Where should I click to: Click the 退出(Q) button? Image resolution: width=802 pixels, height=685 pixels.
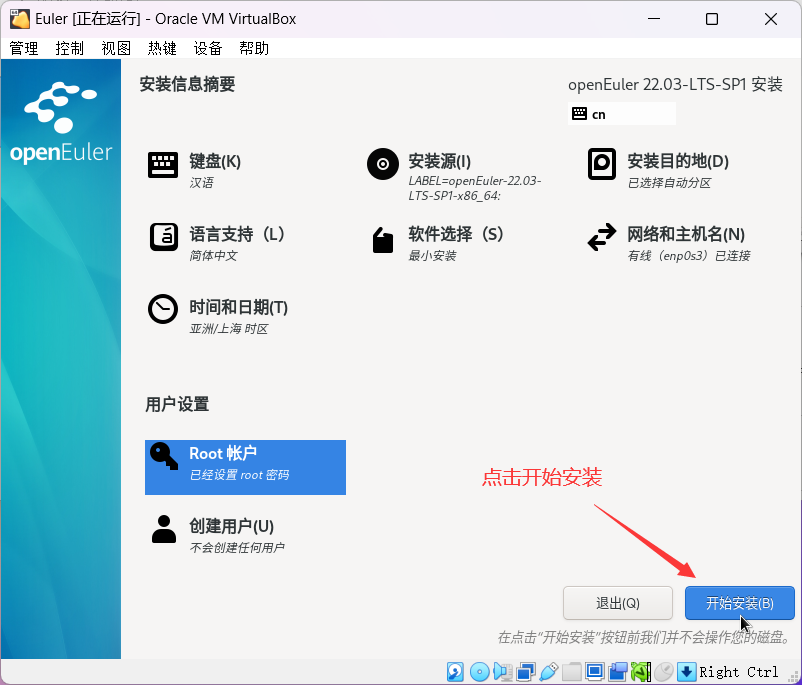click(618, 603)
